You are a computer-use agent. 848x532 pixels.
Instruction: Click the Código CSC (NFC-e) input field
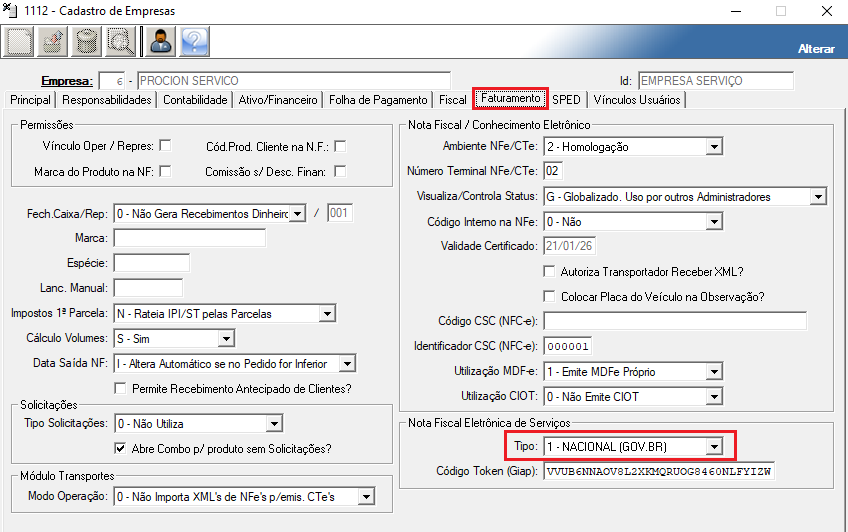point(675,321)
